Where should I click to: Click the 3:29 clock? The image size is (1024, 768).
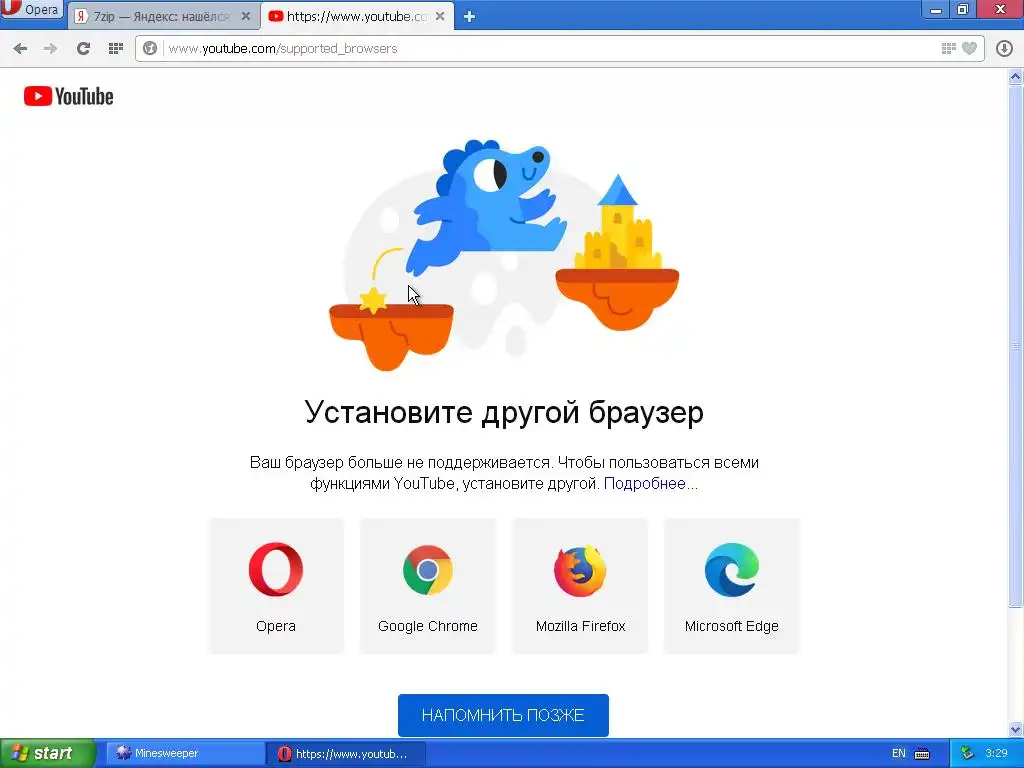[996, 753]
